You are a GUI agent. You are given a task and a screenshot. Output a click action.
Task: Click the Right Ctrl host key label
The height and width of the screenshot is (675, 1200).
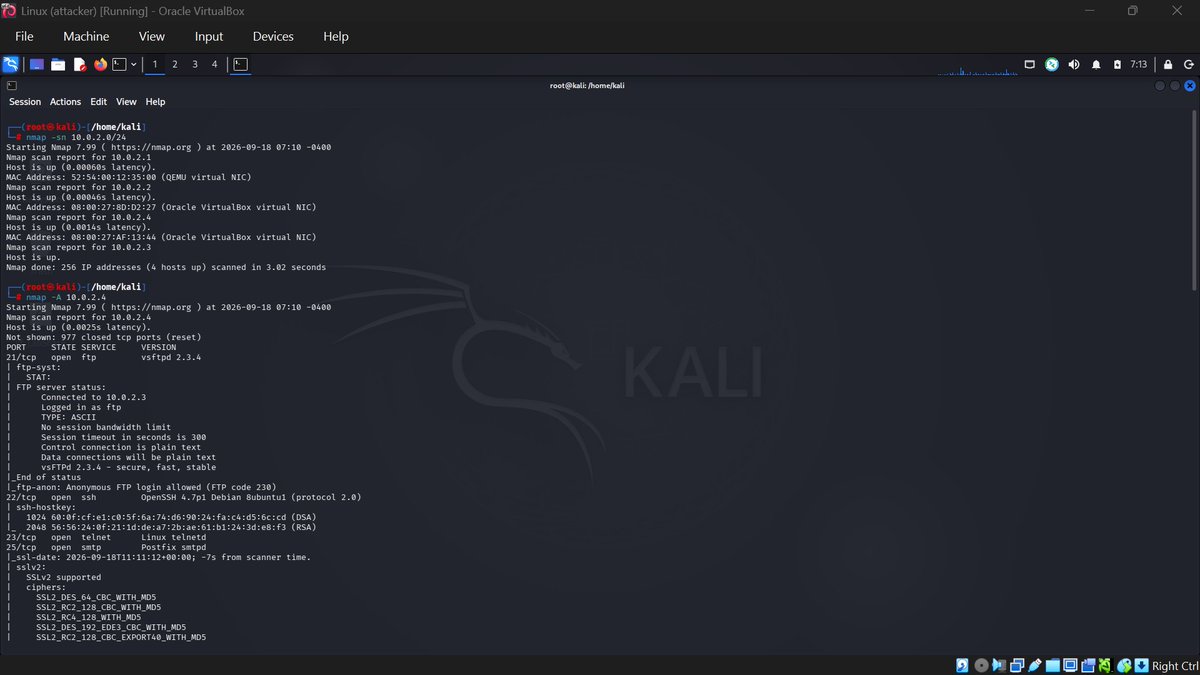[1175, 666]
